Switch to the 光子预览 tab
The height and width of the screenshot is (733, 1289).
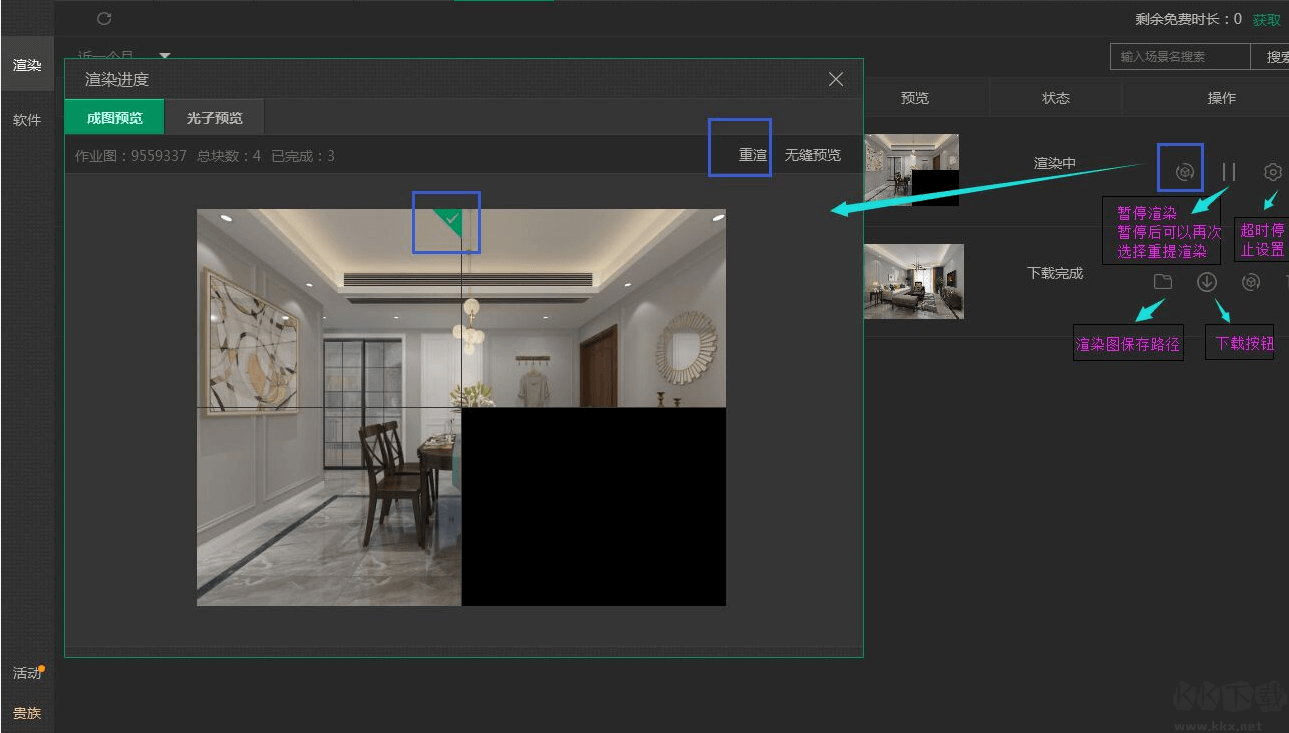click(x=214, y=118)
